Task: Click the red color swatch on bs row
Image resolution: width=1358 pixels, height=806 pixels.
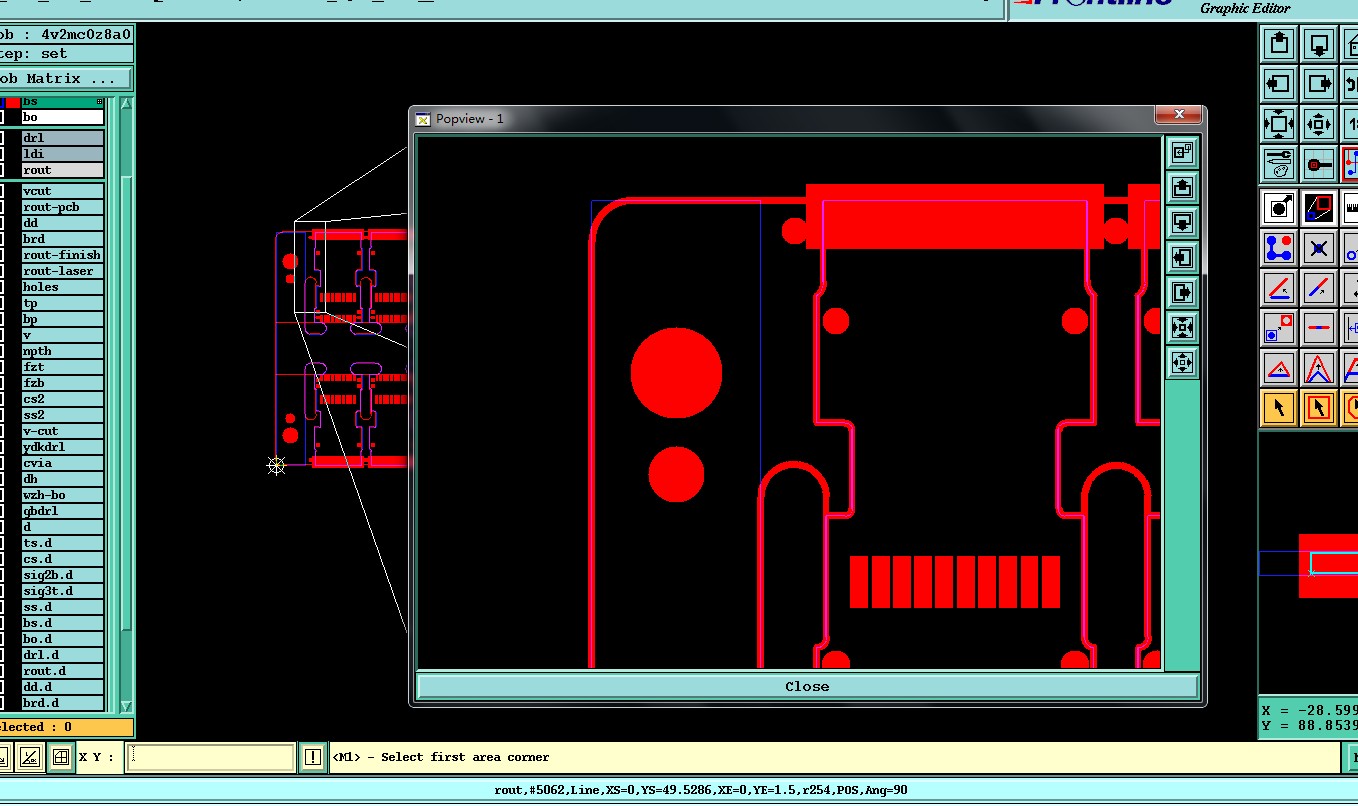Action: point(12,102)
